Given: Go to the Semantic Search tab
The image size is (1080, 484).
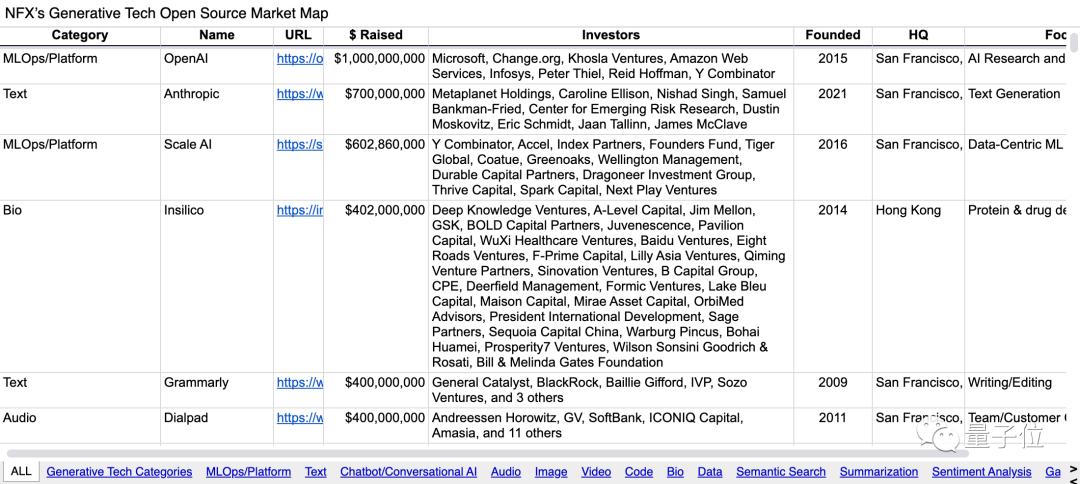Looking at the screenshot, I should pos(780,471).
